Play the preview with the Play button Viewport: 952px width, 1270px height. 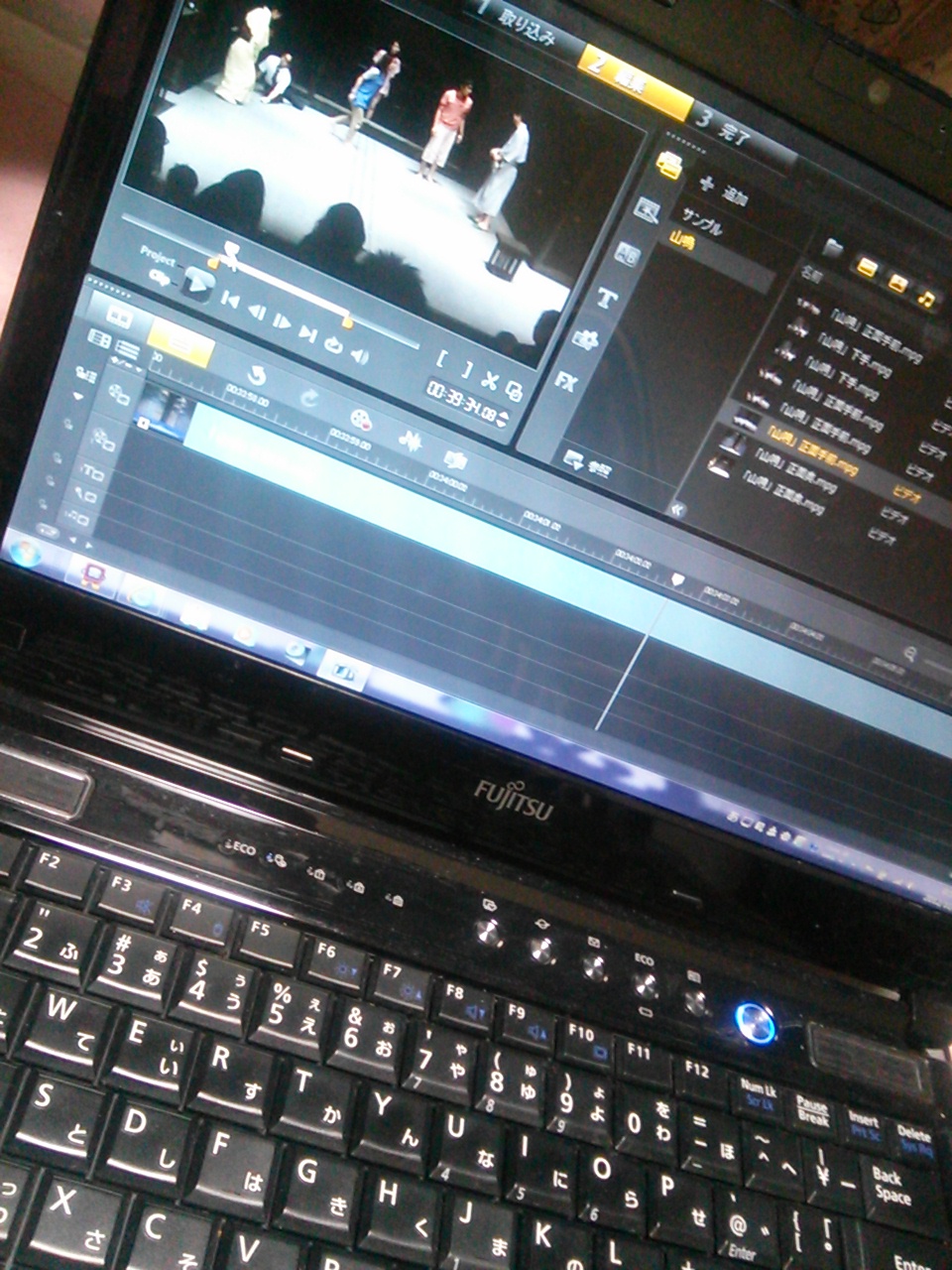tap(199, 284)
